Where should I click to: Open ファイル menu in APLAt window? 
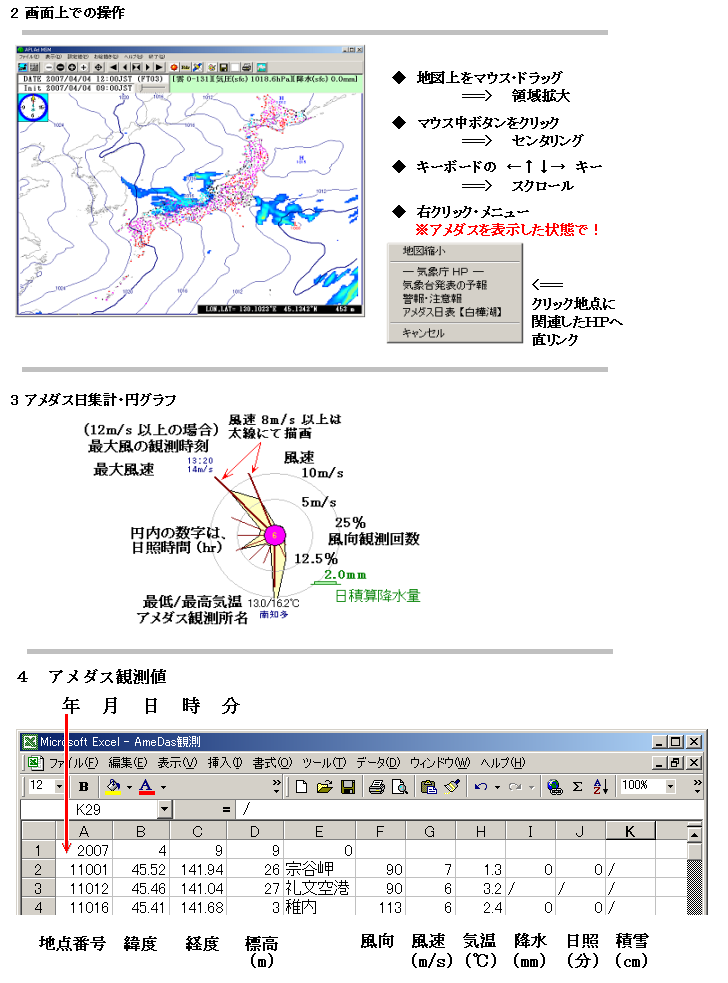28,56
